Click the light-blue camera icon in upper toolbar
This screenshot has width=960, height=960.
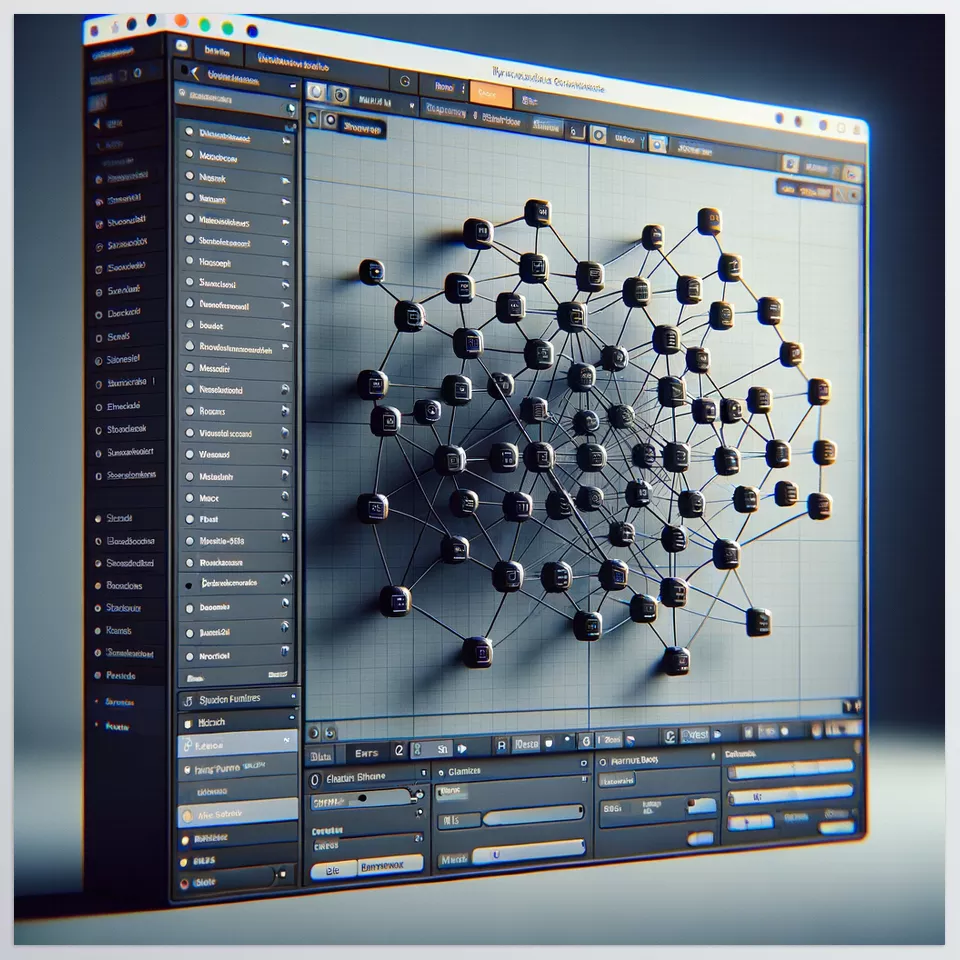click(x=658, y=144)
